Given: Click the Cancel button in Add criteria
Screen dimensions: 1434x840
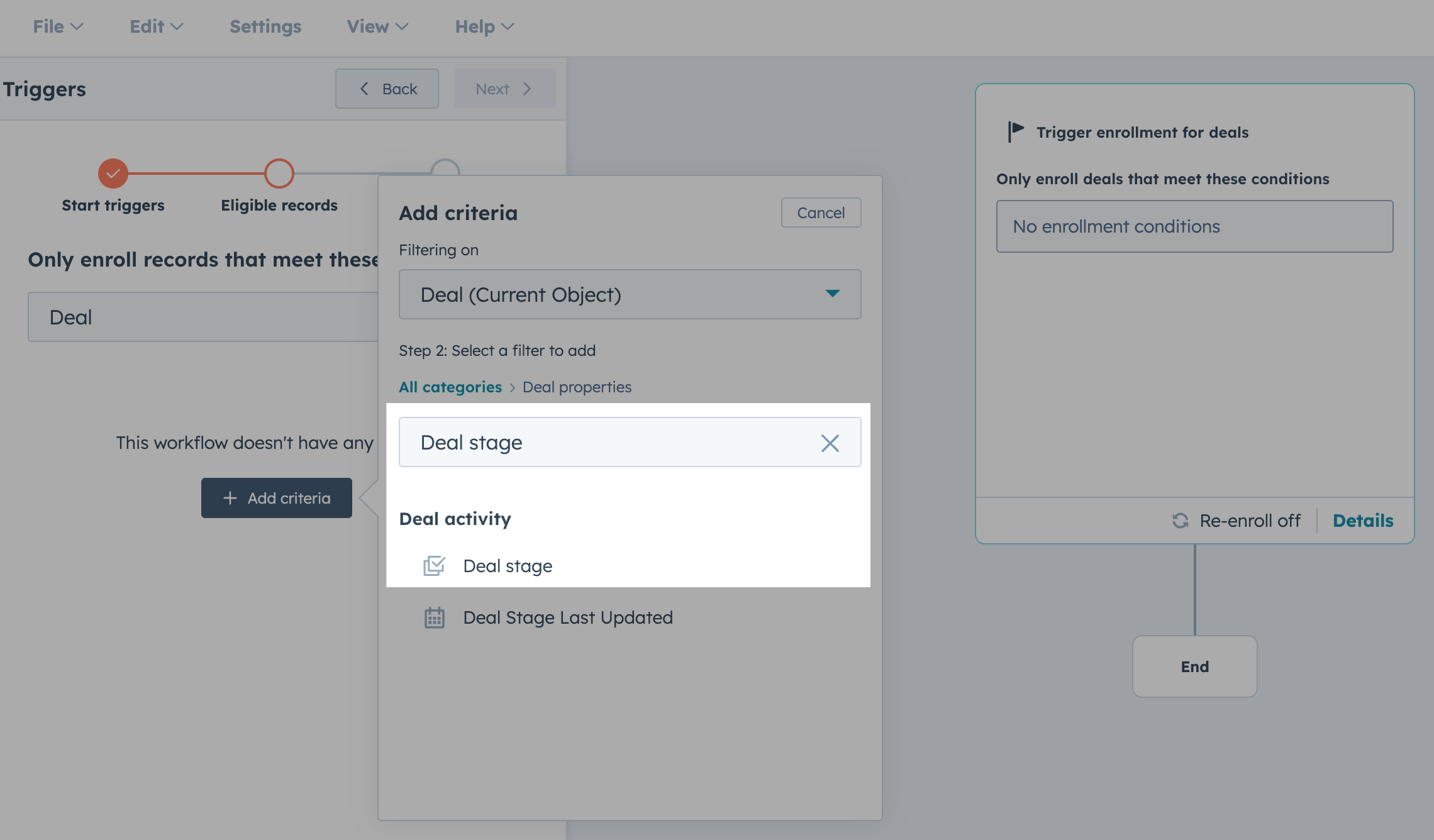Looking at the screenshot, I should (x=820, y=213).
